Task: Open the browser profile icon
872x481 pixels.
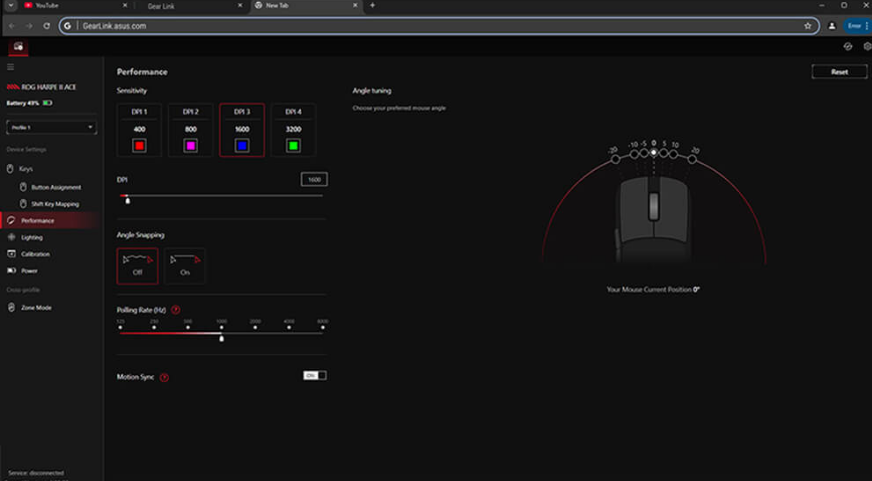Action: [x=831, y=25]
